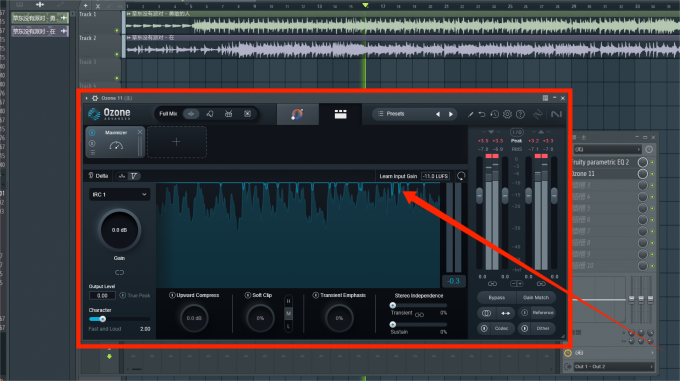Open Ozone settings gear

tap(507, 114)
